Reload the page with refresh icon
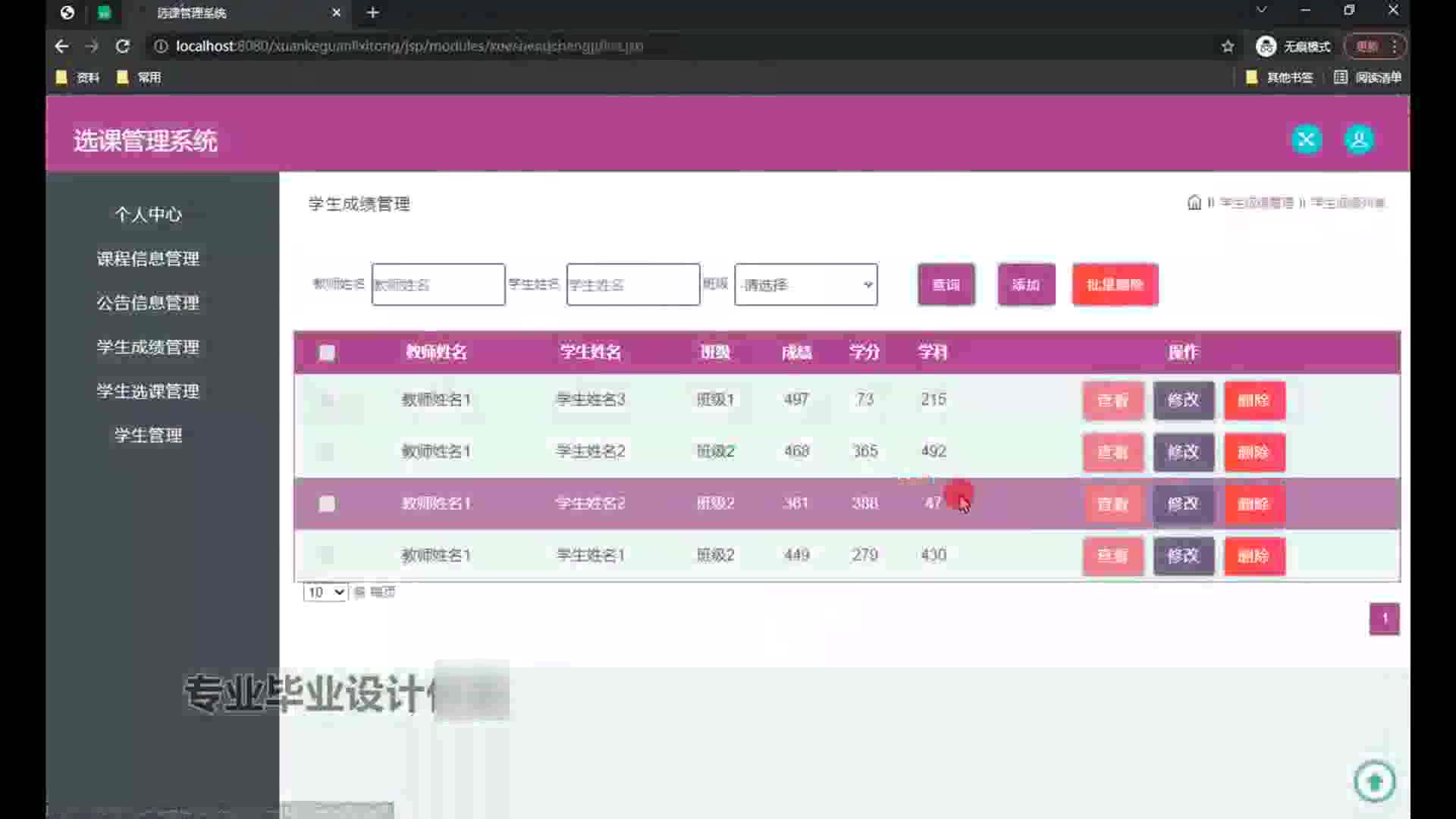Screen dimensions: 1456x819 tap(122, 46)
